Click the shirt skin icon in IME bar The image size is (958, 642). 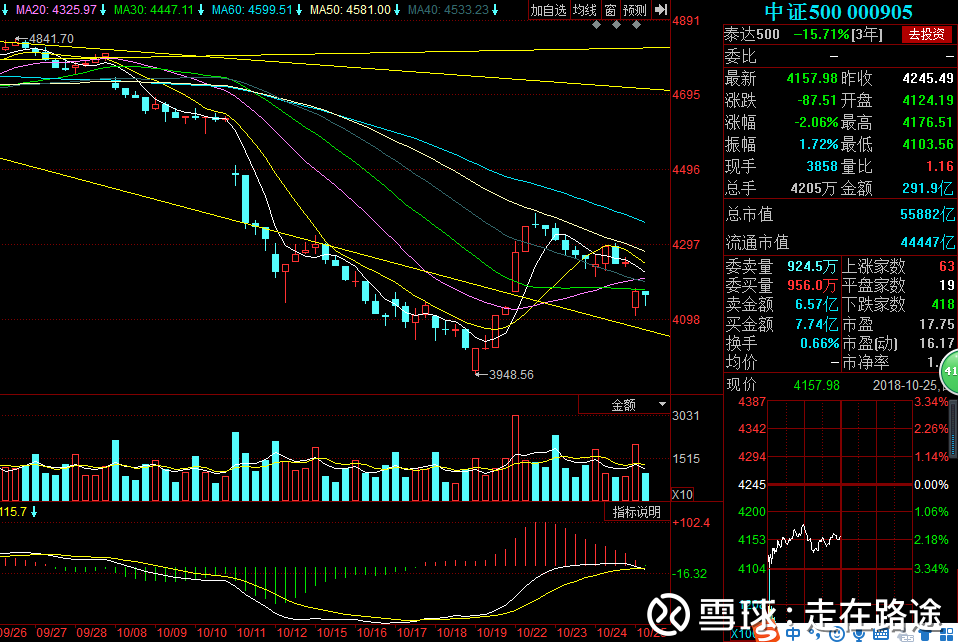[926, 635]
